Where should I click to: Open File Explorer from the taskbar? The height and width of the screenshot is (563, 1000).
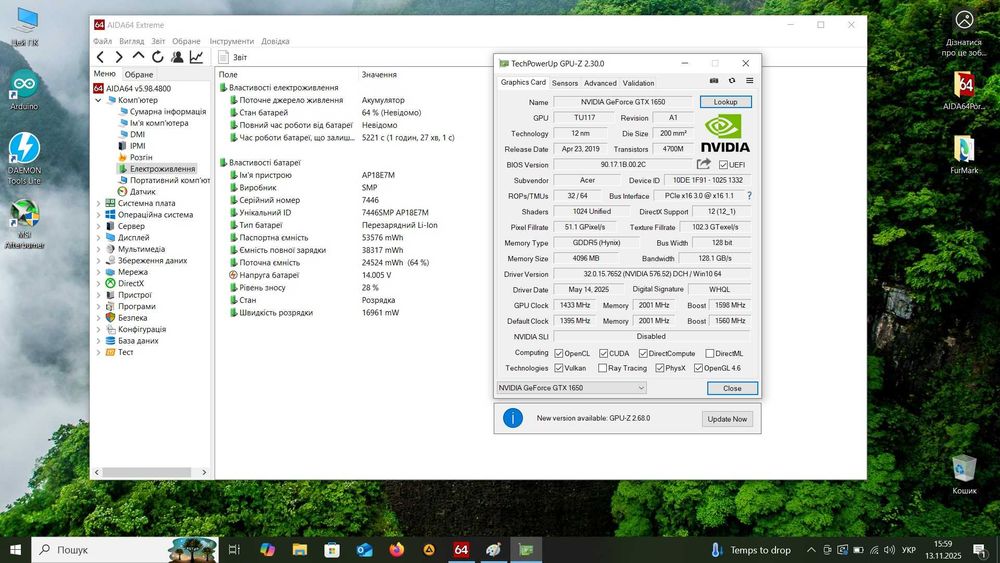tap(300, 549)
